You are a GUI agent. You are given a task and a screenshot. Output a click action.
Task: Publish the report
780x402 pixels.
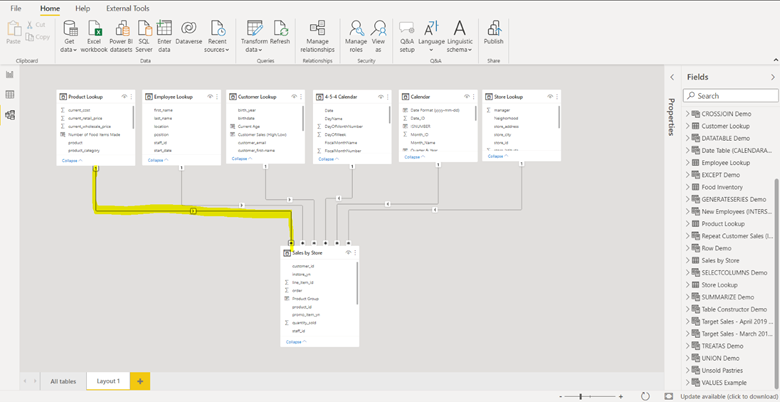coord(493,32)
